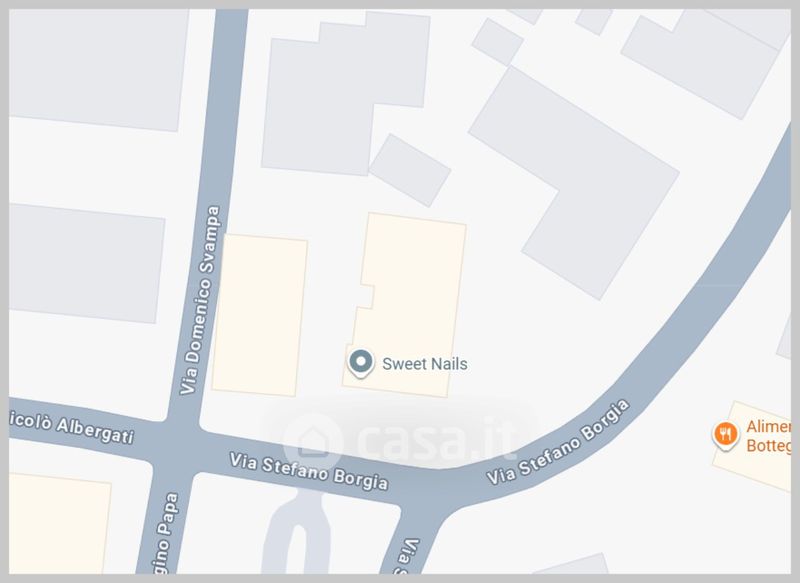The width and height of the screenshot is (800, 583).
Task: Click the cream building beside Via Domenico Svampa
Action: [260, 315]
